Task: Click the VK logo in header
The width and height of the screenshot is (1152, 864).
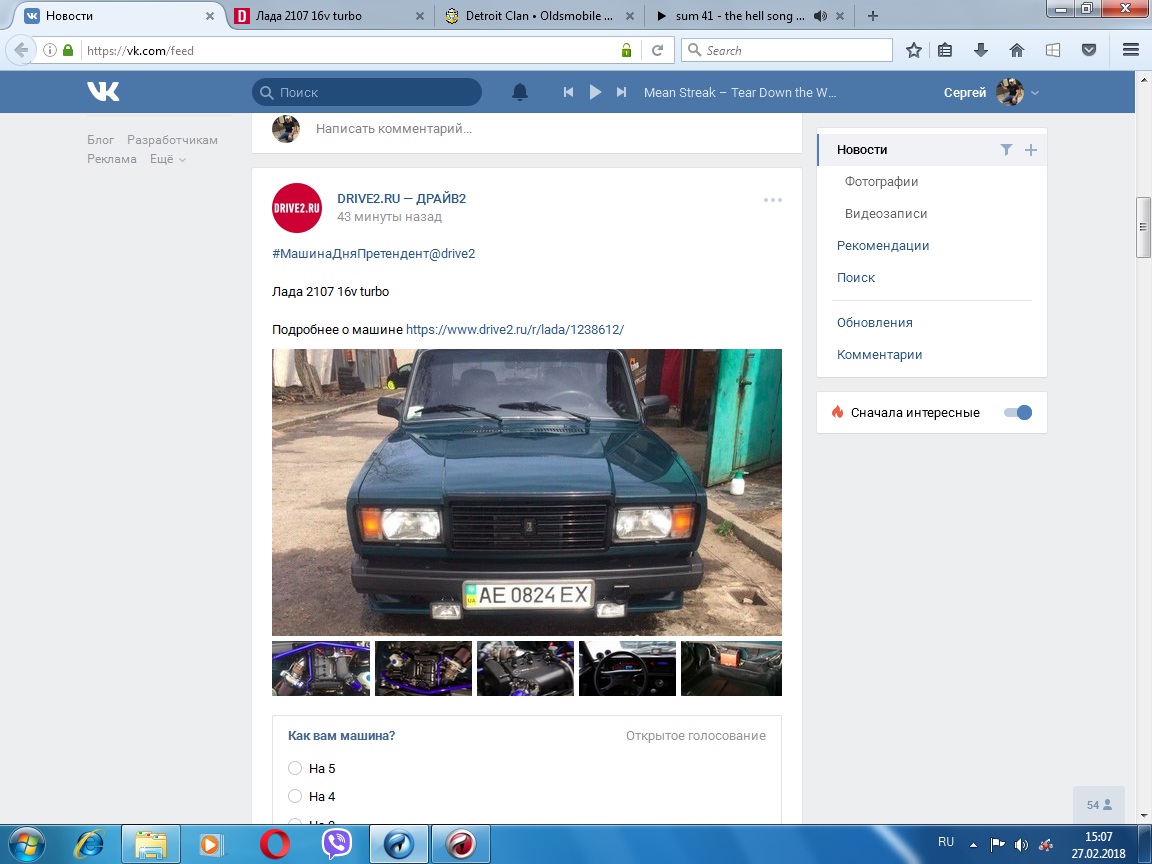Action: (x=103, y=92)
